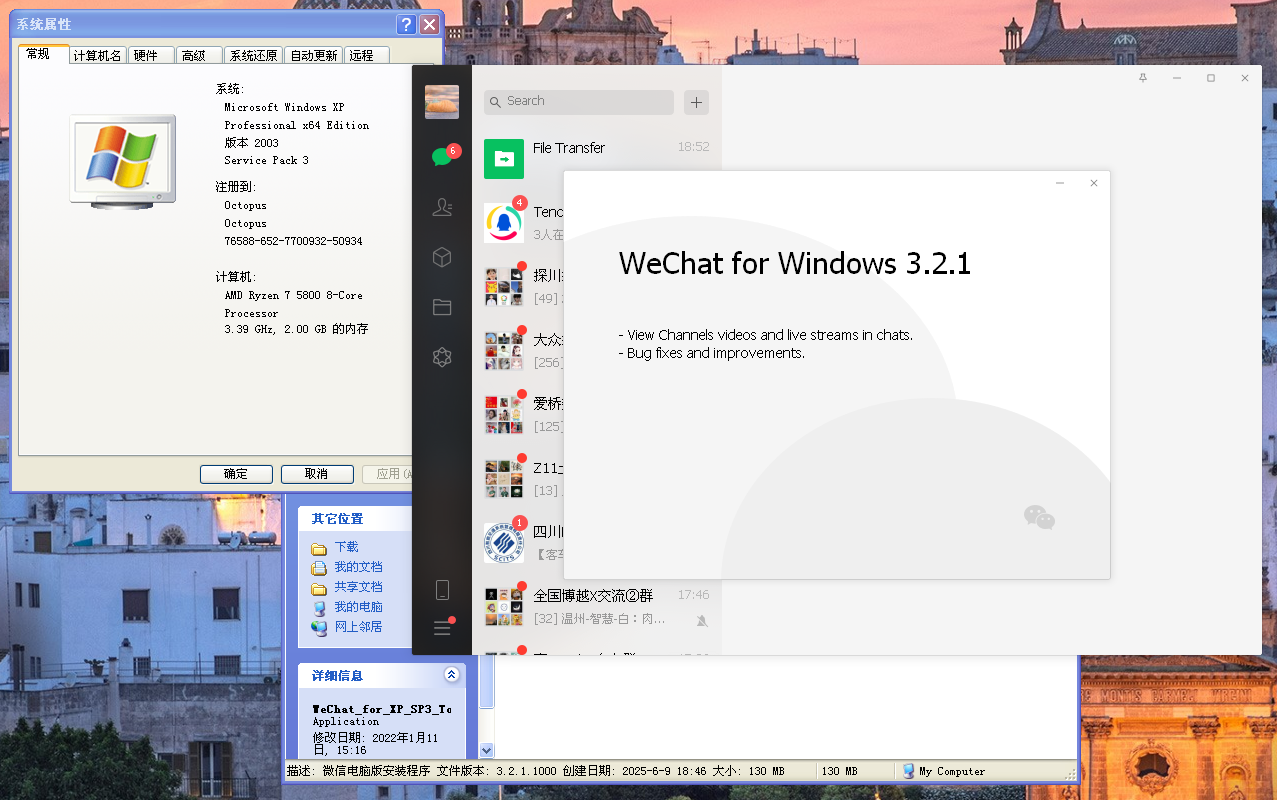The width and height of the screenshot is (1277, 800).
Task: Click the Mobile phone icon in WeChat sidebar
Action: (442, 590)
